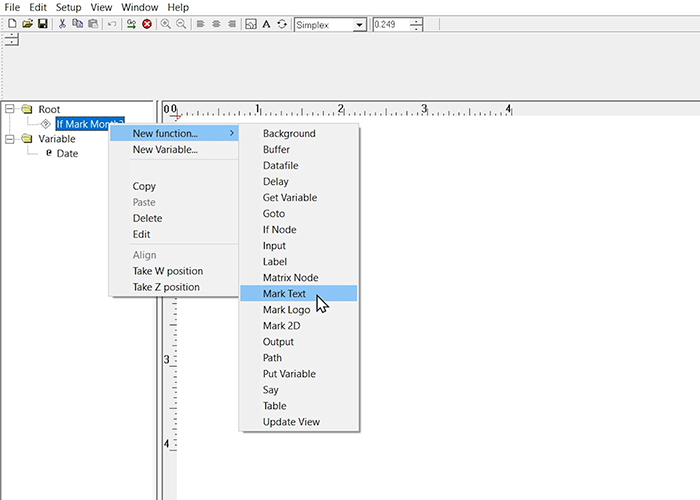Click the 0.249 size stepper arrows

point(416,25)
